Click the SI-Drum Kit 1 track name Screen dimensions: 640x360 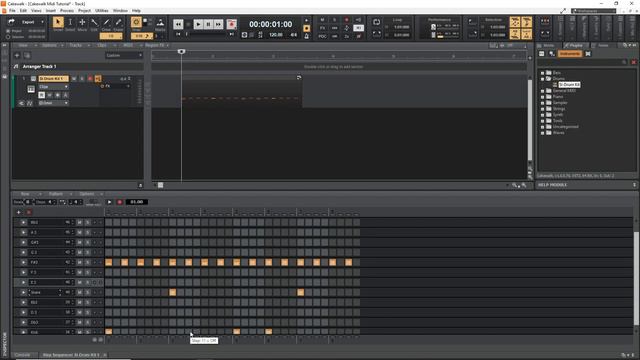pos(53,78)
